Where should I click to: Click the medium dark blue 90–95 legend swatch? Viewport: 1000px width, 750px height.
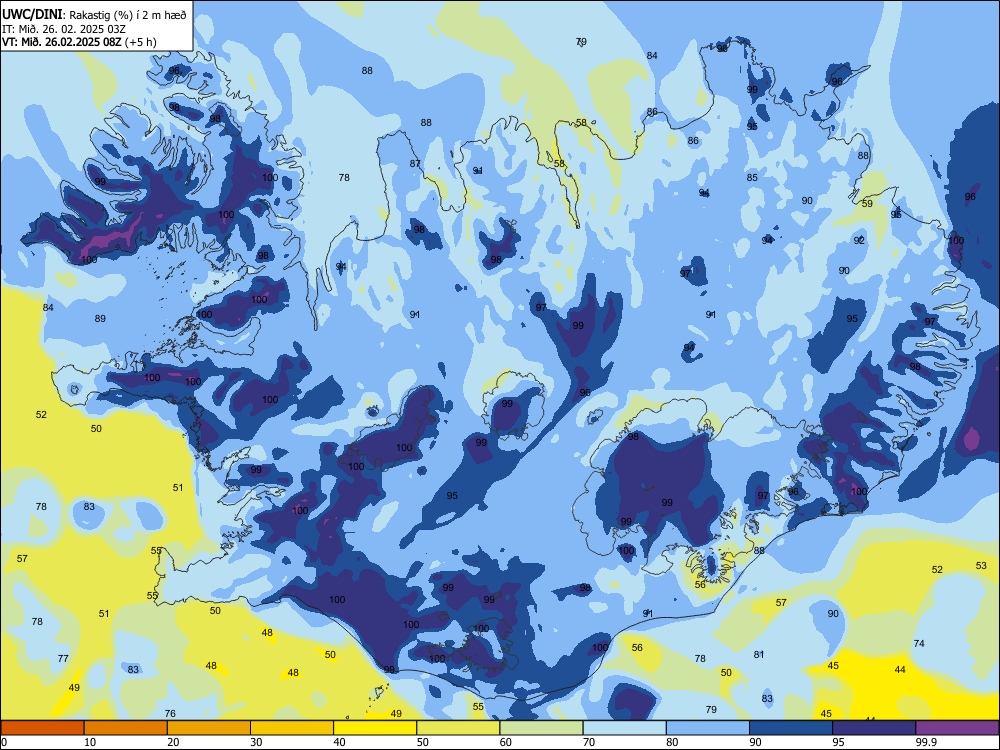[791, 728]
